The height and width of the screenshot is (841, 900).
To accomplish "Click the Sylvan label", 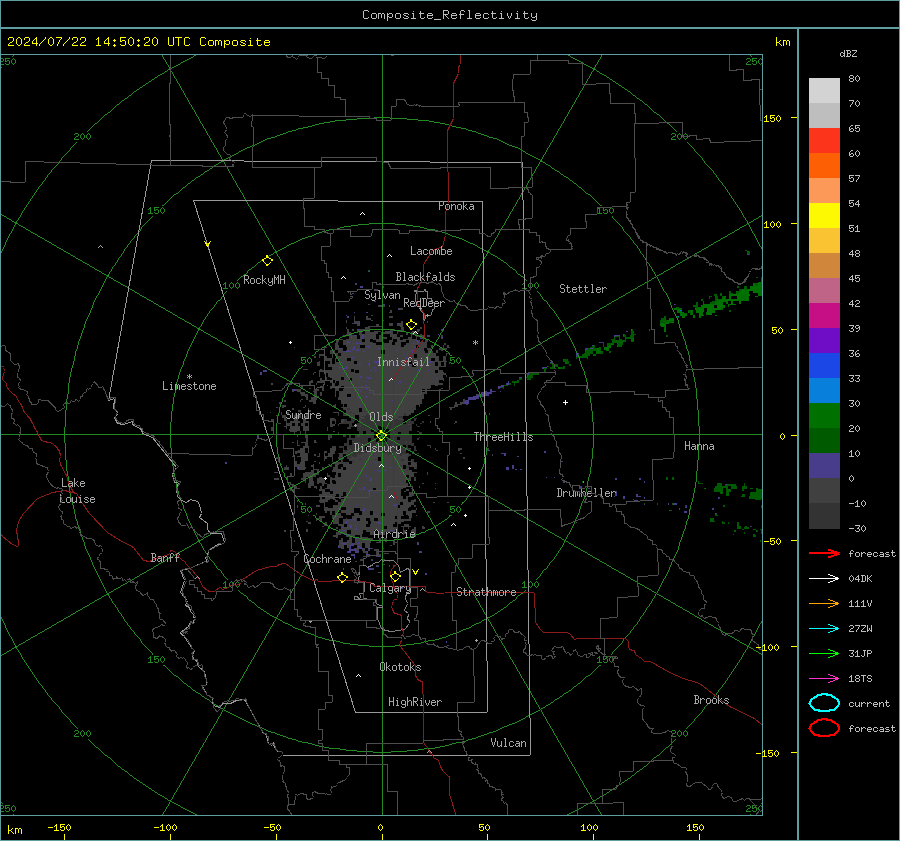I will (382, 295).
